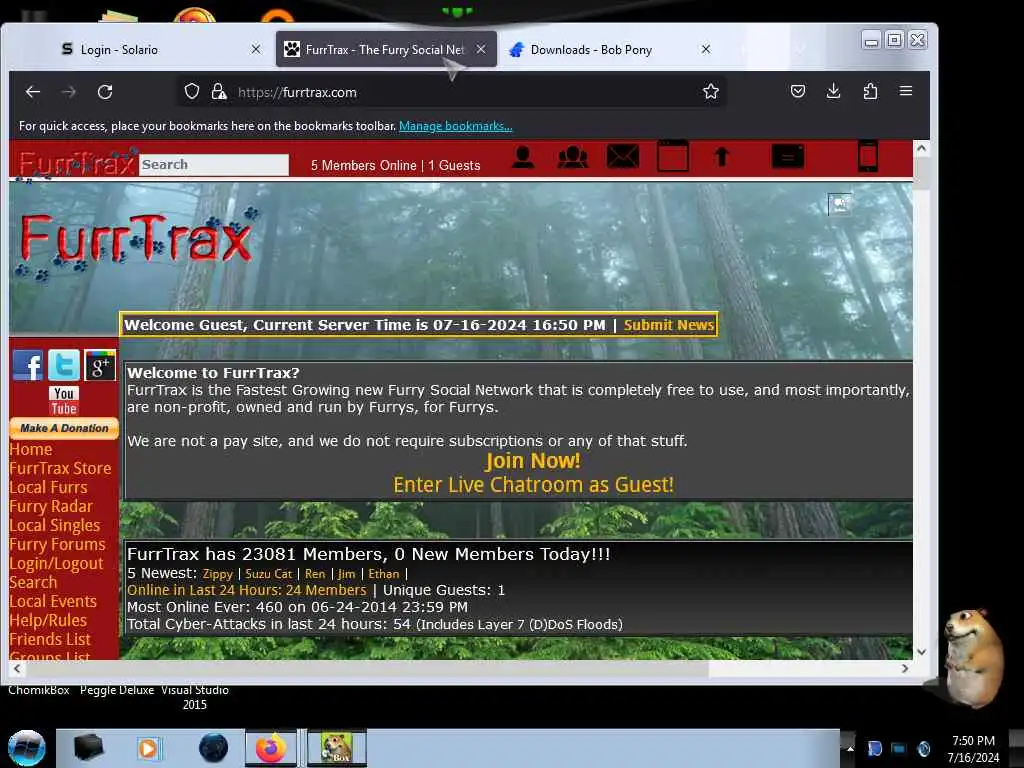Switch to Firefox on the taskbar
Image resolution: width=1024 pixels, height=768 pixels.
271,748
